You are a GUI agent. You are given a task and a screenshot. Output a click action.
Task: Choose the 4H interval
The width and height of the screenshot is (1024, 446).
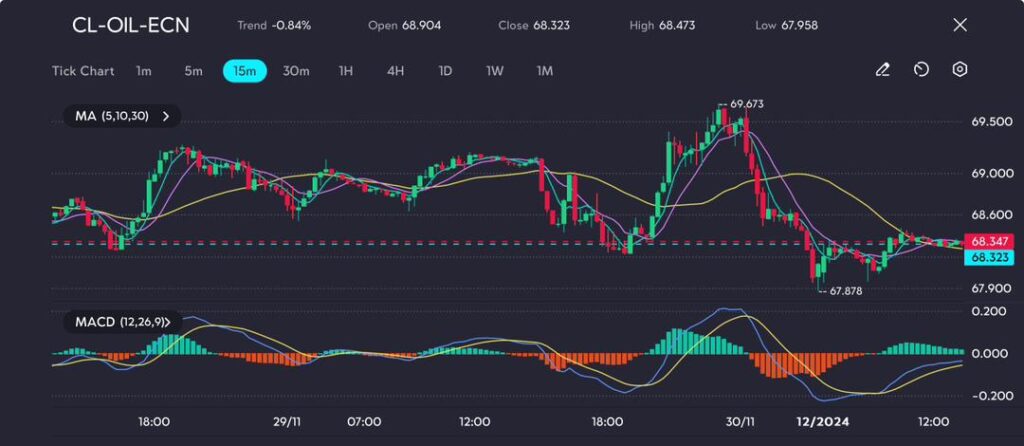(395, 71)
